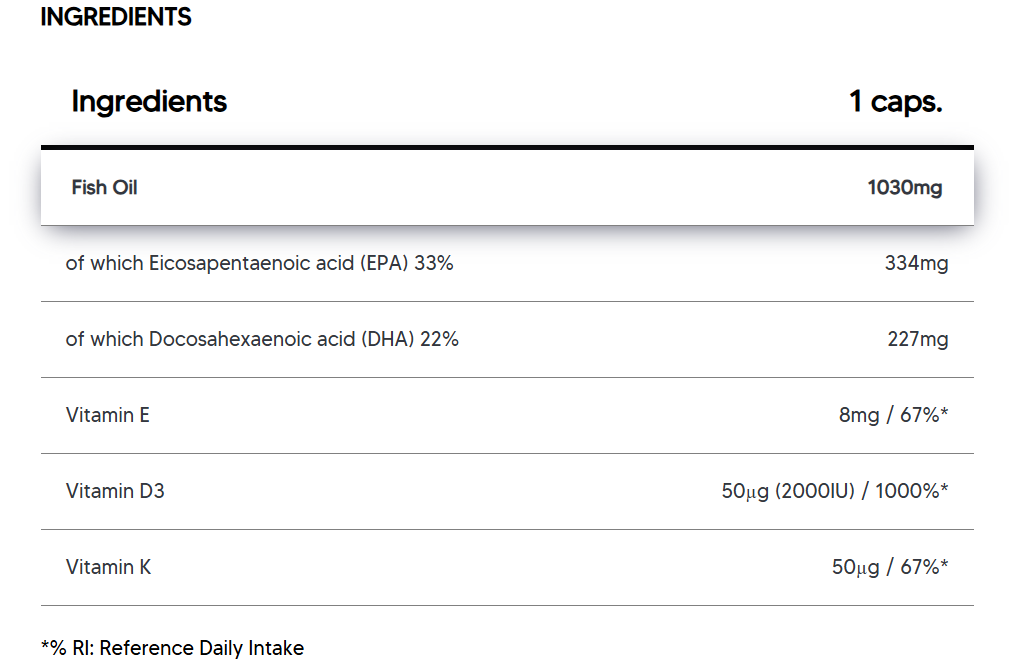Click the Ingredients column header

coord(149,102)
